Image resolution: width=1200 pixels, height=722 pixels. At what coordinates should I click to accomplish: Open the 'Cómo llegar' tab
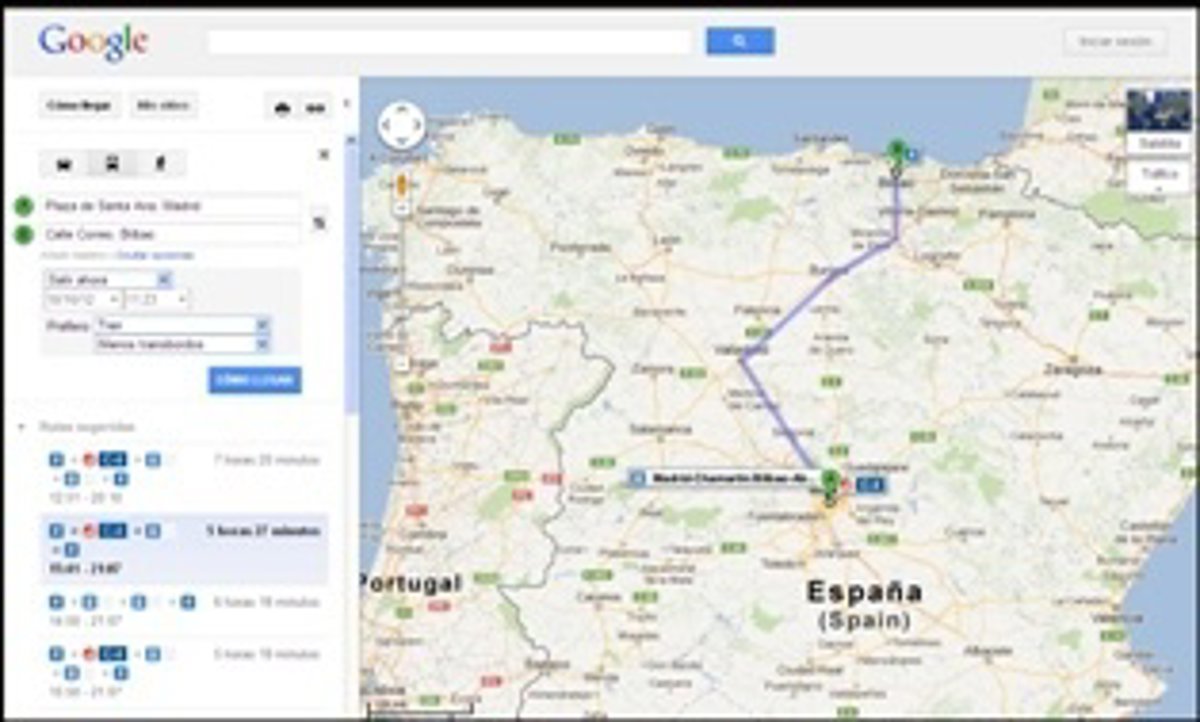click(x=80, y=105)
